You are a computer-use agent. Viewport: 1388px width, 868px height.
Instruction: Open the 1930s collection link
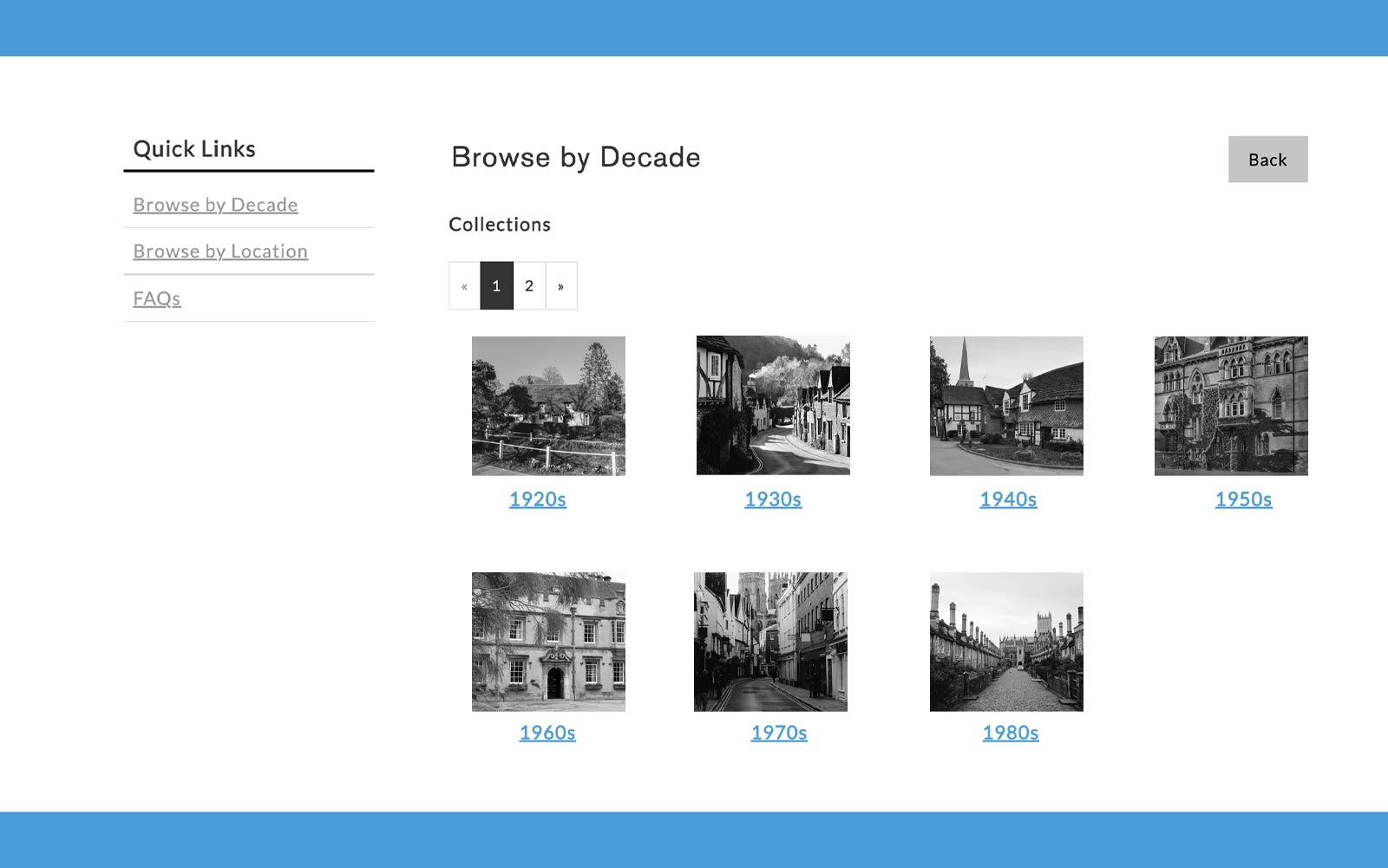click(773, 499)
